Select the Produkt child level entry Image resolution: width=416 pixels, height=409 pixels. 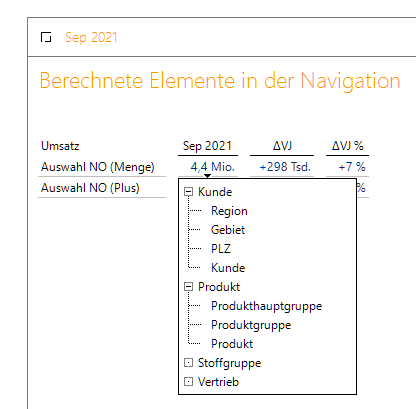click(x=232, y=344)
